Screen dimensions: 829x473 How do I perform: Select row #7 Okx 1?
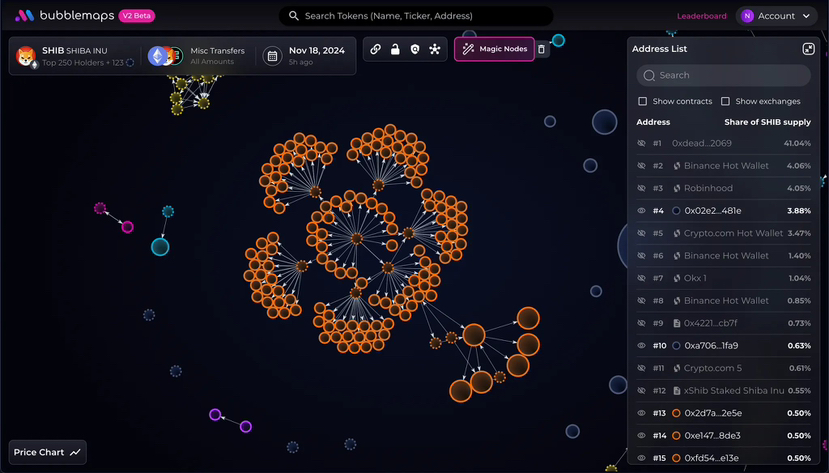[x=723, y=278]
